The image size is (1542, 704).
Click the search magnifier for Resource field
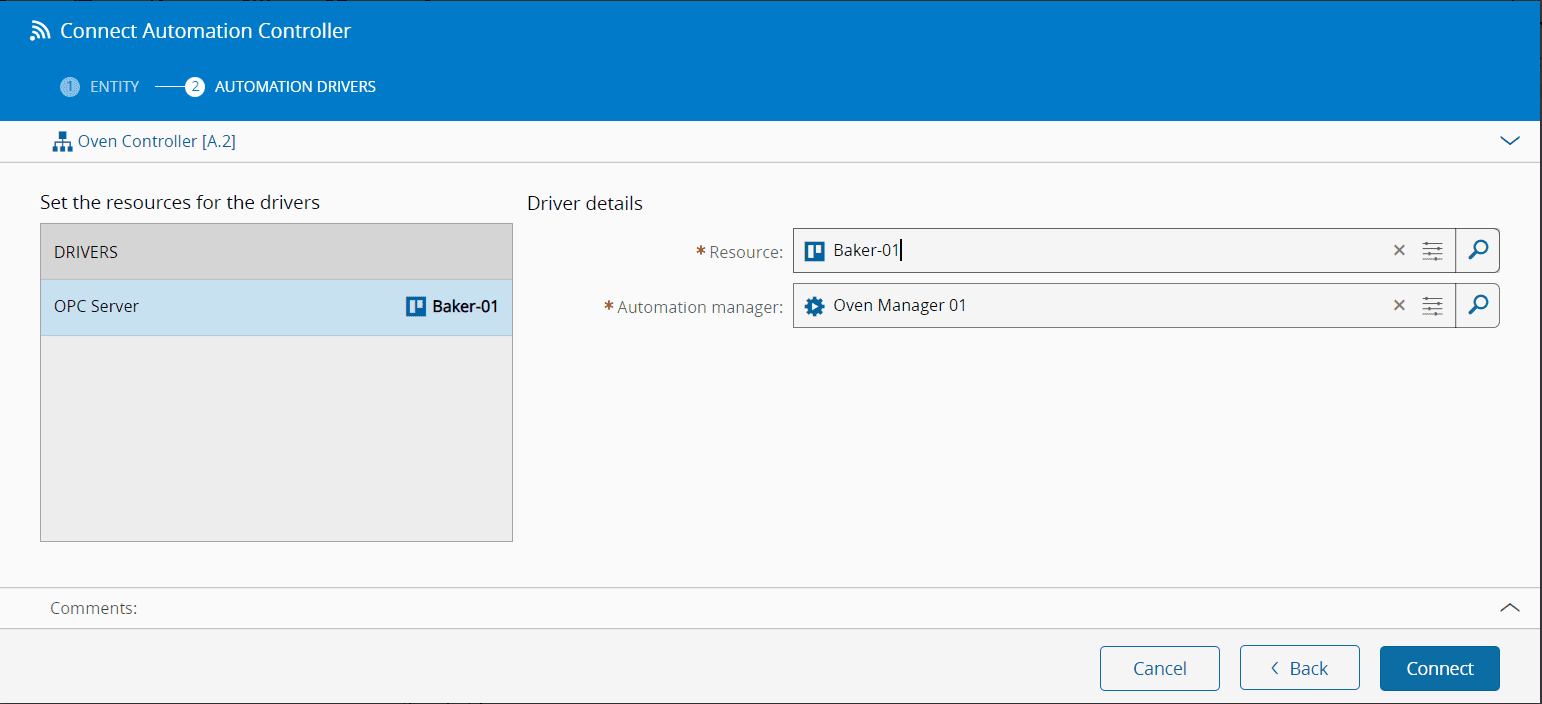[x=1477, y=251]
